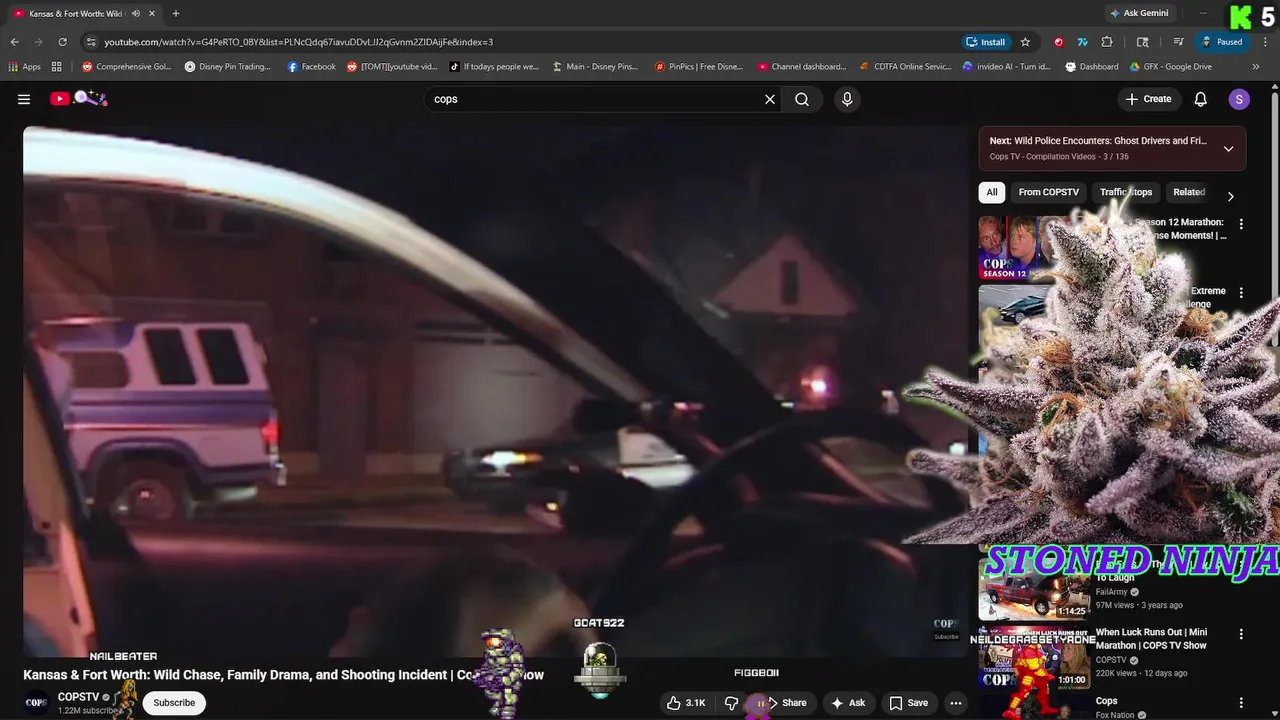Mute the tab via its speaker icon
The width and height of the screenshot is (1280, 720).
coord(135,14)
